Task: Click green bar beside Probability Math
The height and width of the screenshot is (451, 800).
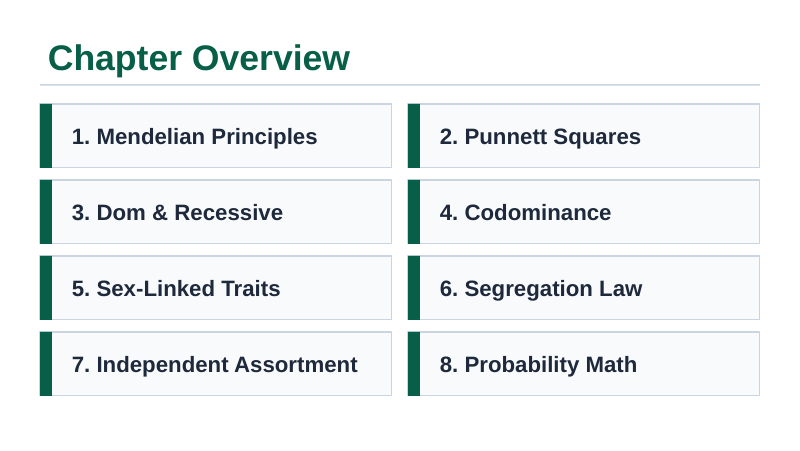Action: click(x=414, y=364)
